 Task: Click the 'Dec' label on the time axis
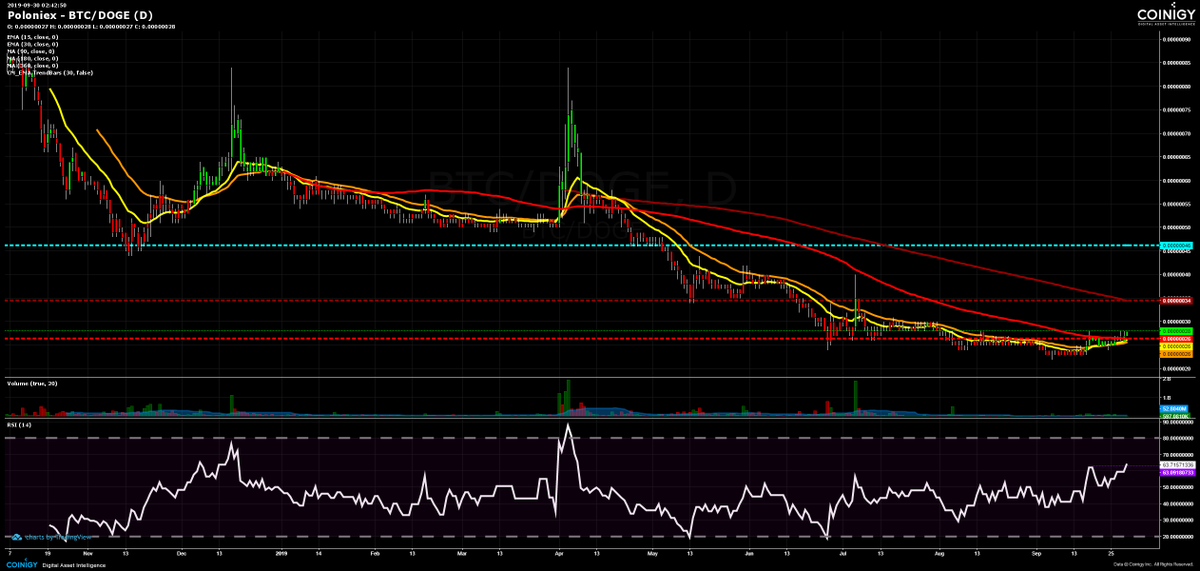181,553
